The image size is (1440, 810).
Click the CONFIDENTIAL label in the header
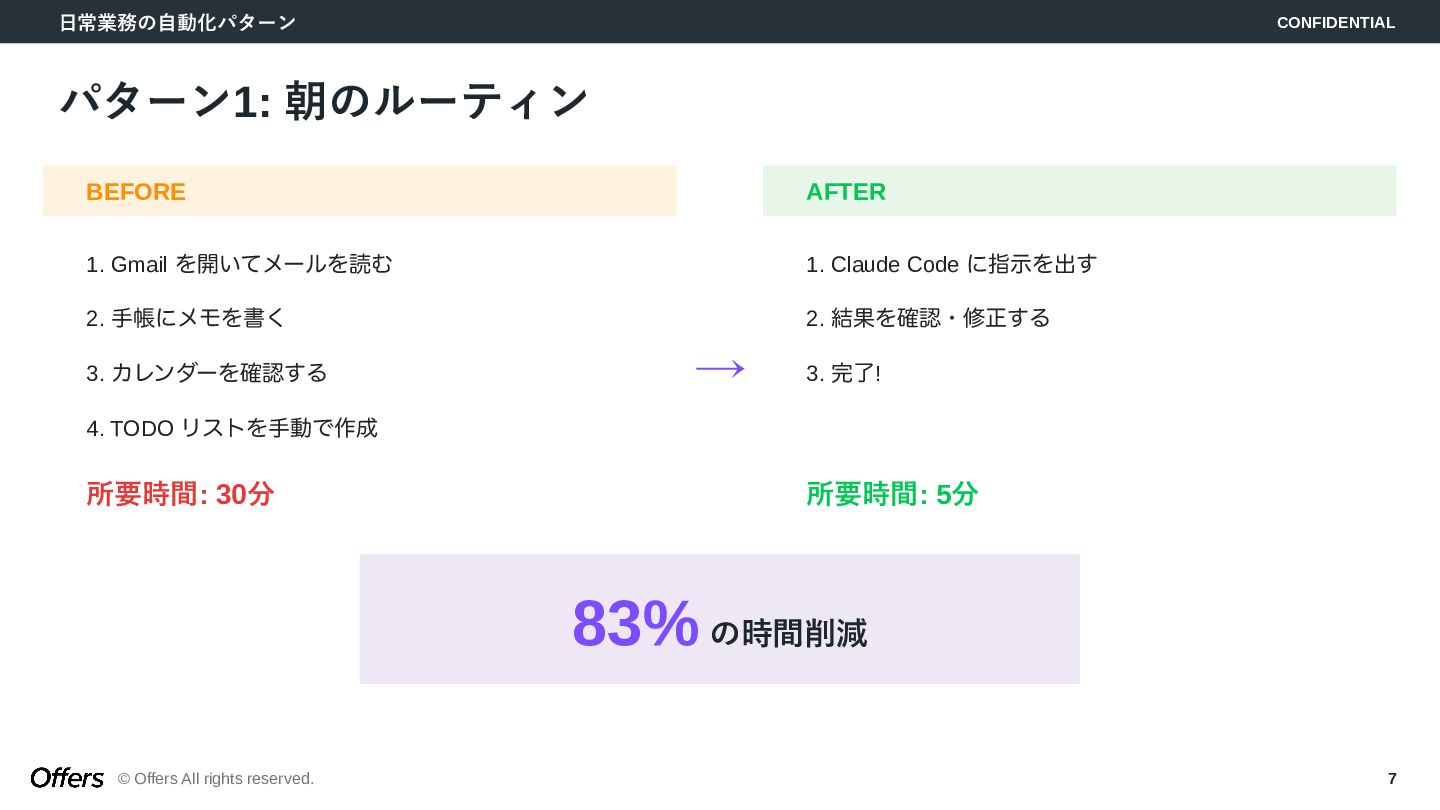pyautogui.click(x=1335, y=22)
